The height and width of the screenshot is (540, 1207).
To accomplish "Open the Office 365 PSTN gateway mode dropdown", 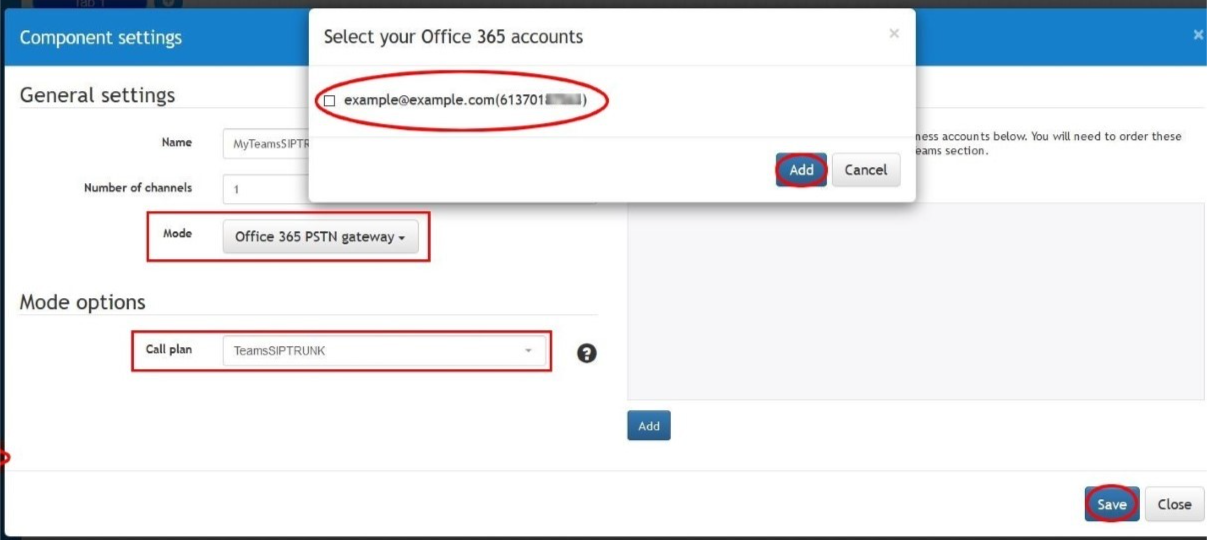I will click(320, 237).
